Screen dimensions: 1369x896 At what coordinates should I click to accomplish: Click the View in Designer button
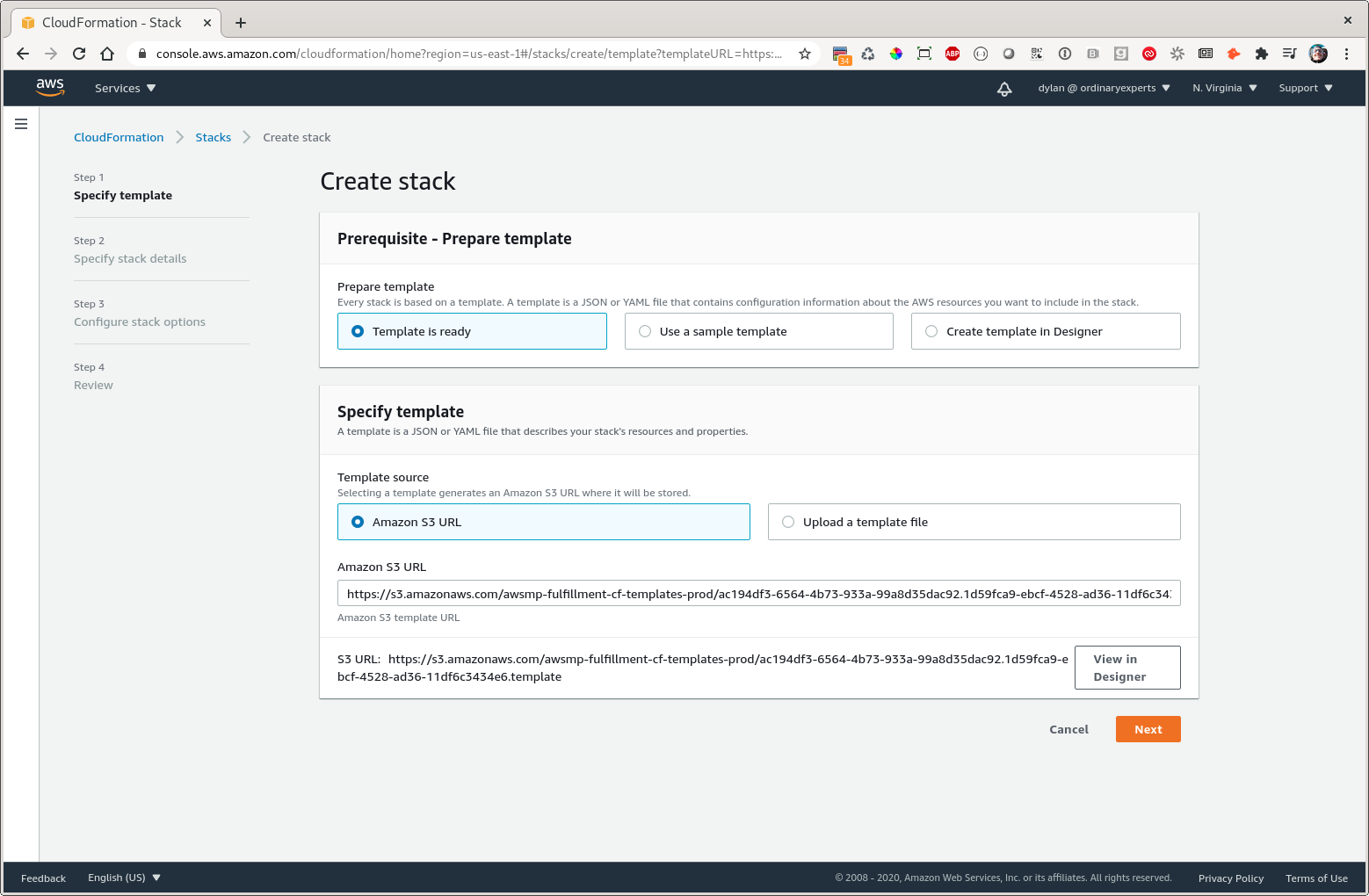(x=1126, y=668)
